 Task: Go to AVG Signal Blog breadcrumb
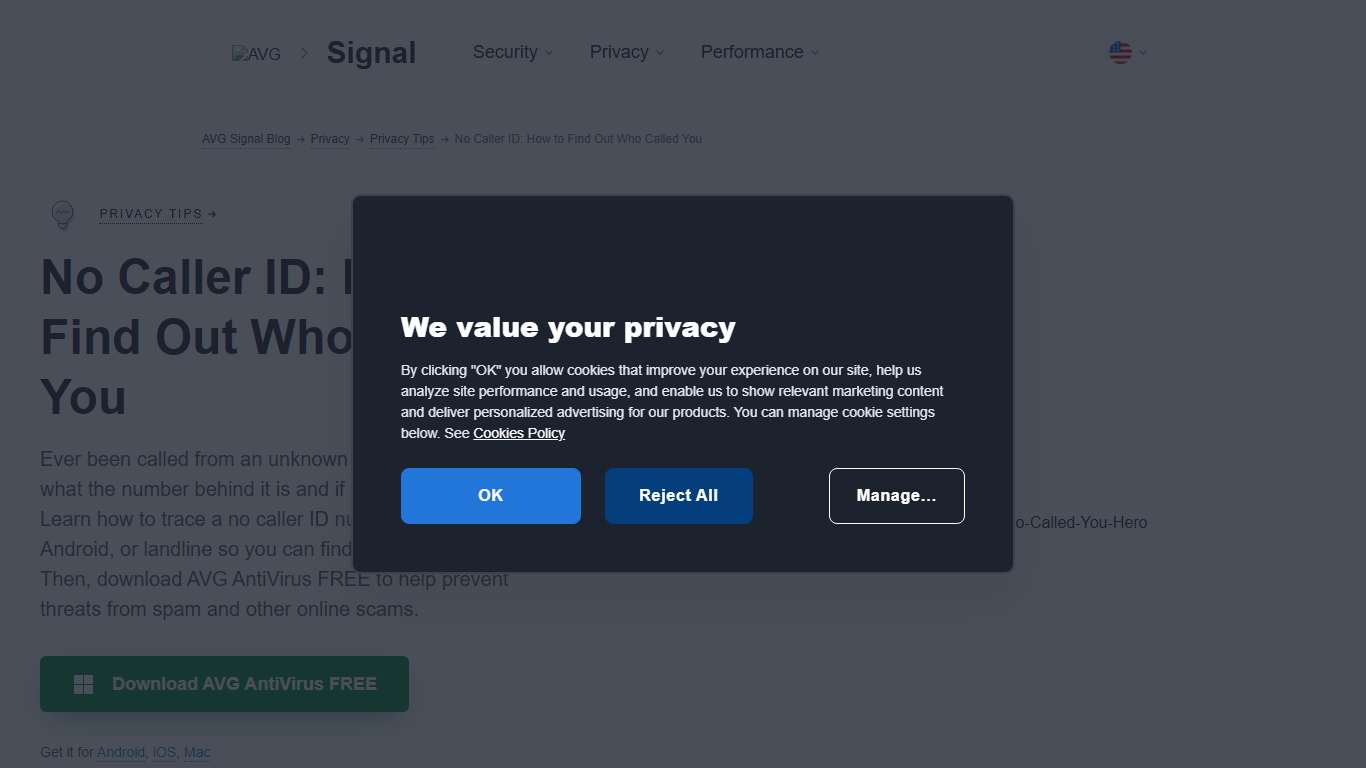(246, 139)
